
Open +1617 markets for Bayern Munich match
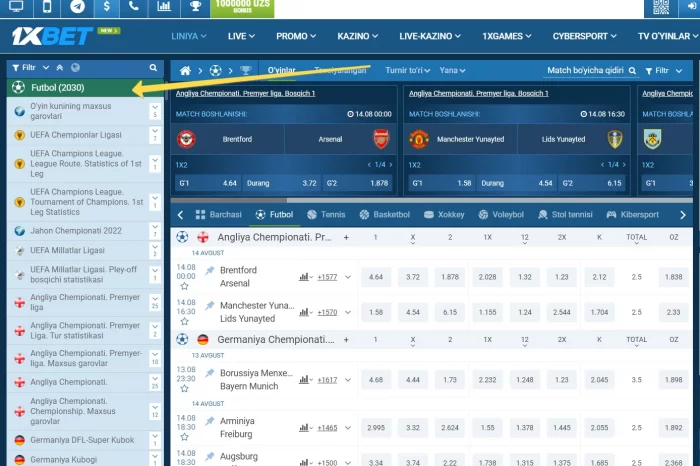tap(327, 380)
